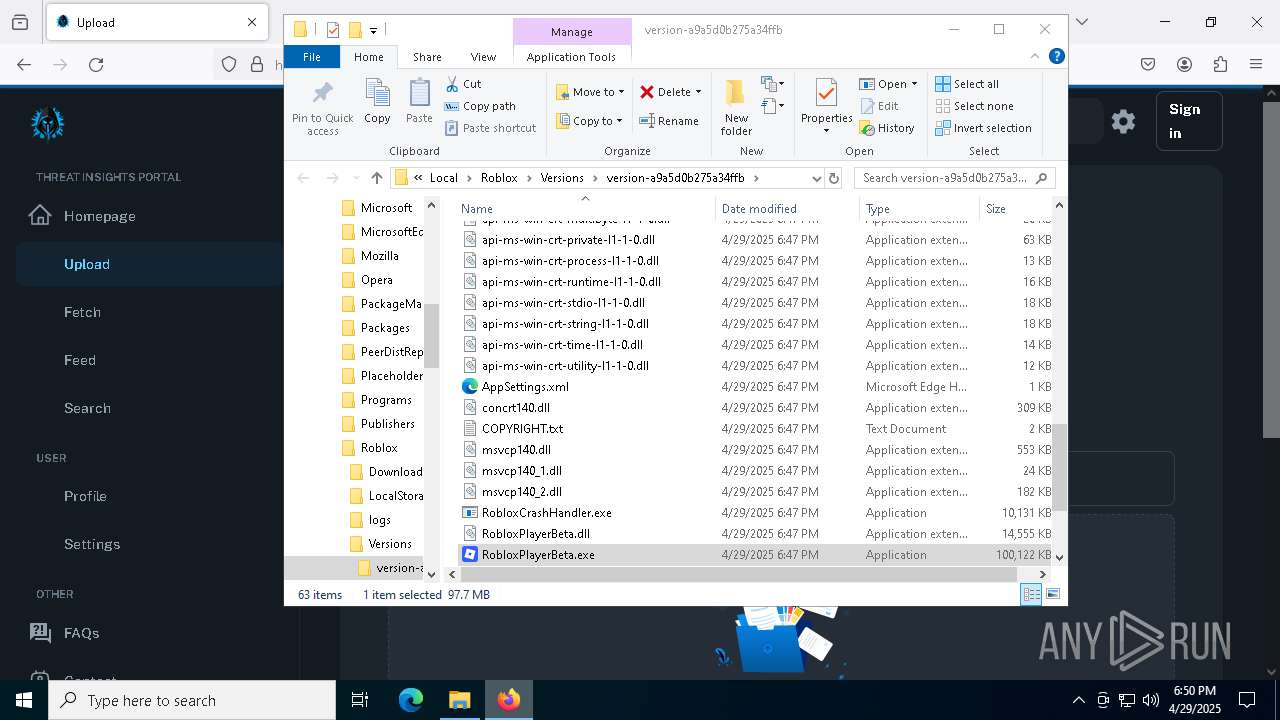Open Feed in browser sidebar
This screenshot has height=720, width=1280.
tap(80, 360)
